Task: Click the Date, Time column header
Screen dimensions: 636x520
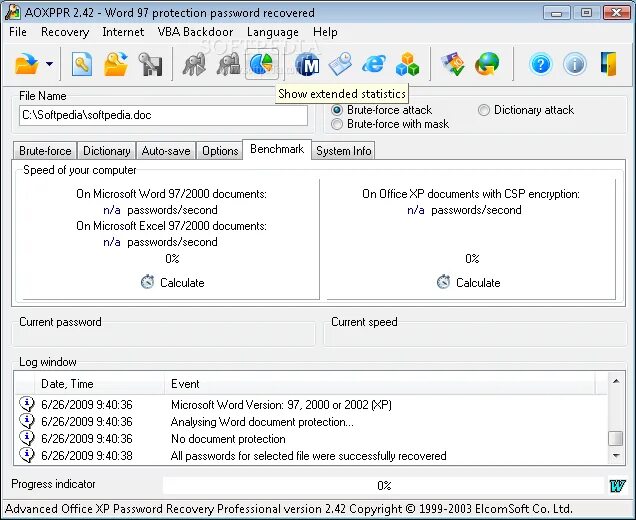Action: pyautogui.click(x=100, y=384)
